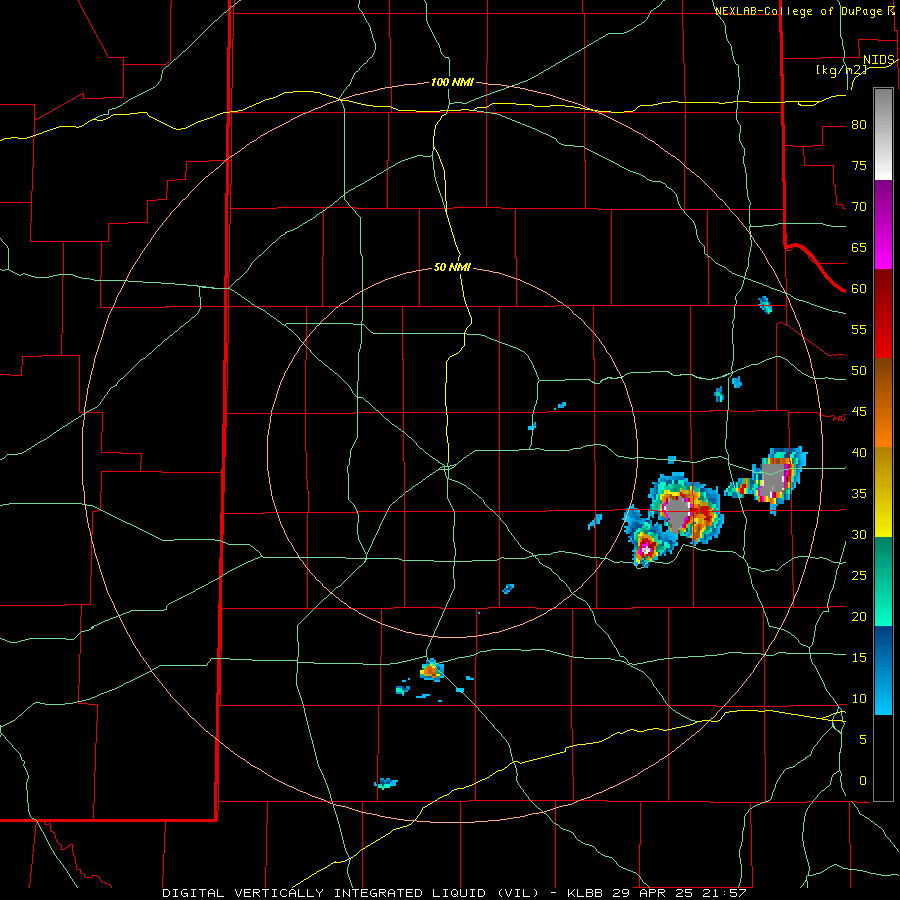
Task: Pick the brown-orange segment of the color bar
Action: pos(883,403)
